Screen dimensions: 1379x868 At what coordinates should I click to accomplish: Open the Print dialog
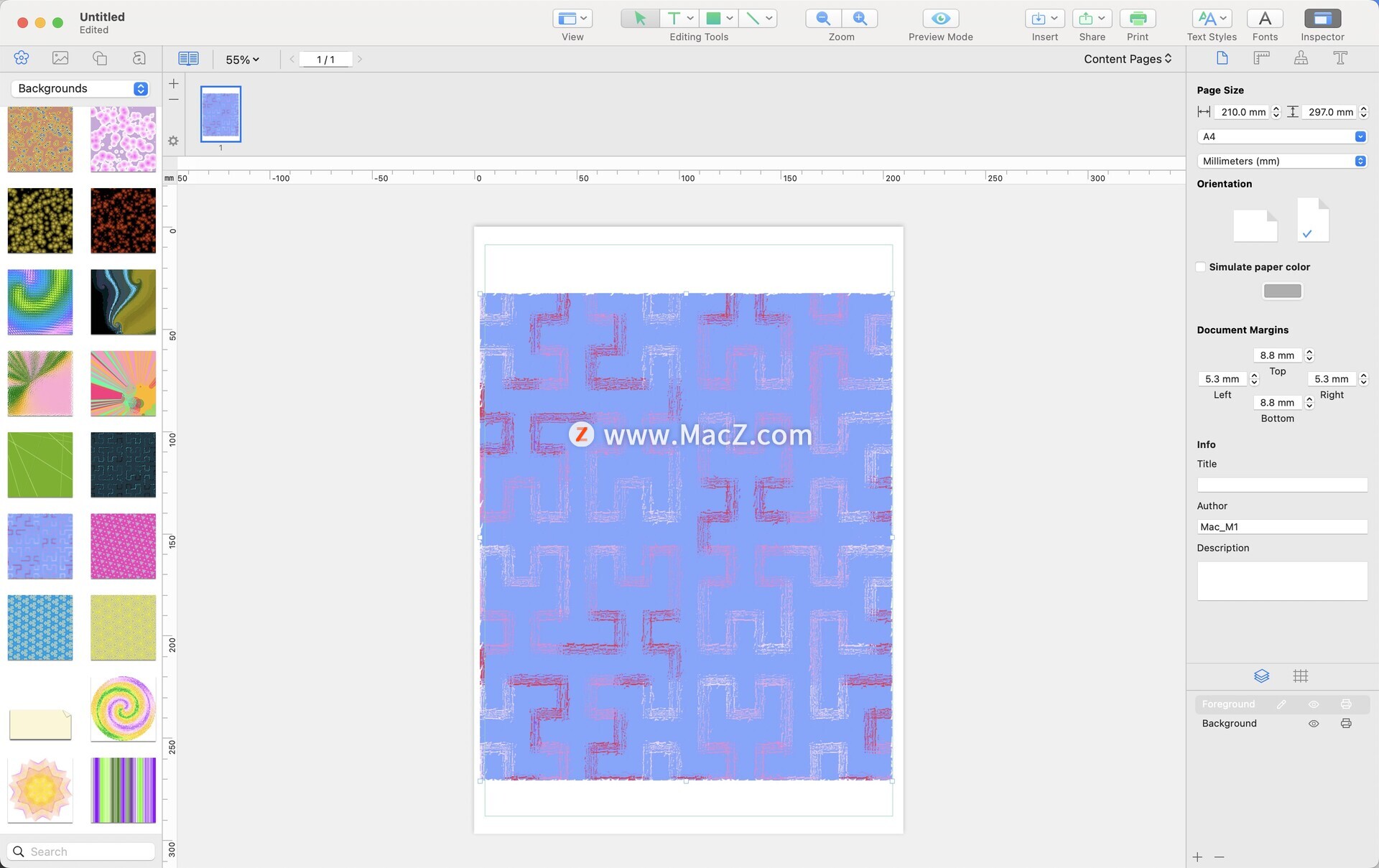click(1137, 19)
